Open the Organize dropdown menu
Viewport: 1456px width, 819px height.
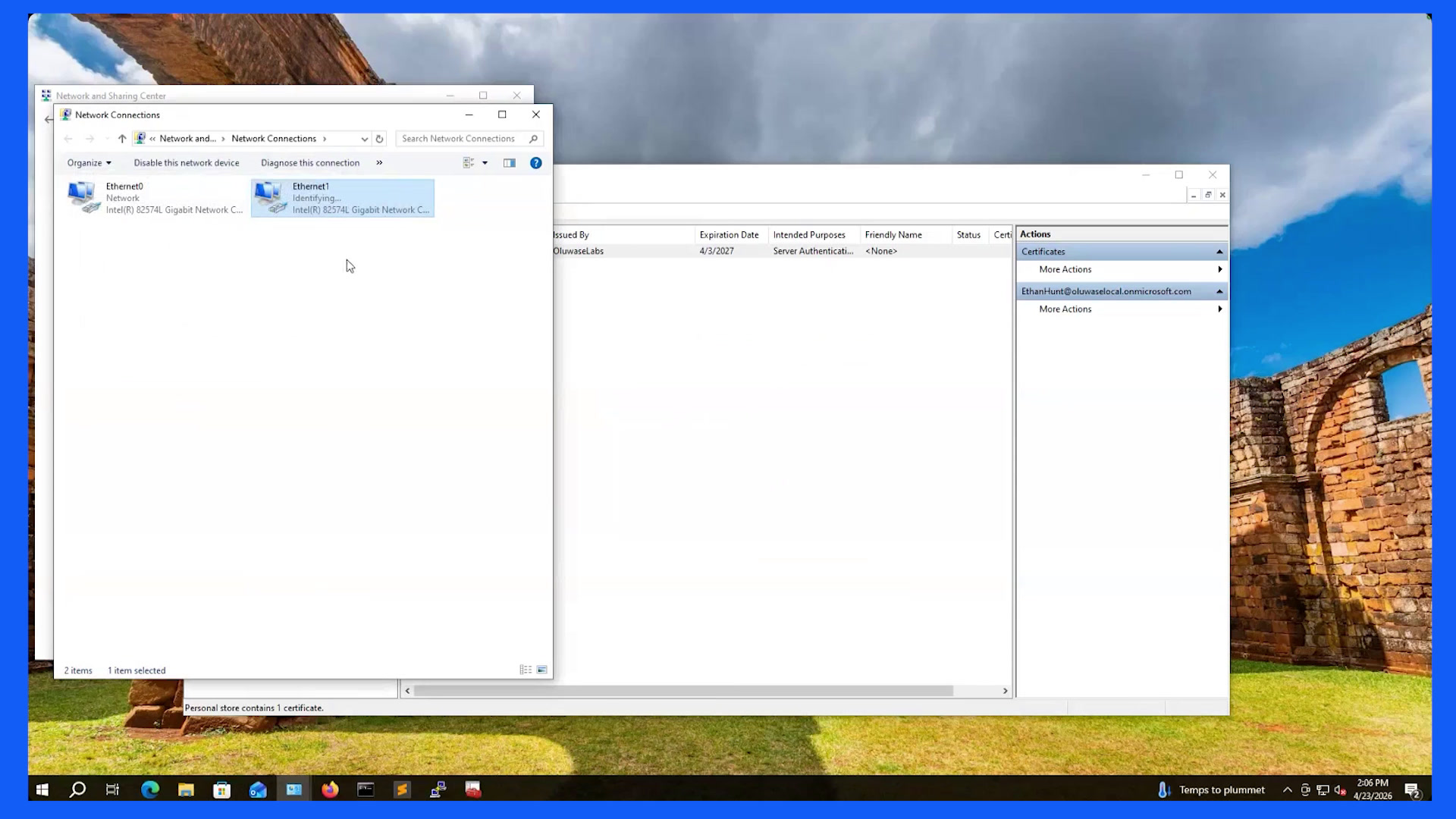pyautogui.click(x=89, y=163)
